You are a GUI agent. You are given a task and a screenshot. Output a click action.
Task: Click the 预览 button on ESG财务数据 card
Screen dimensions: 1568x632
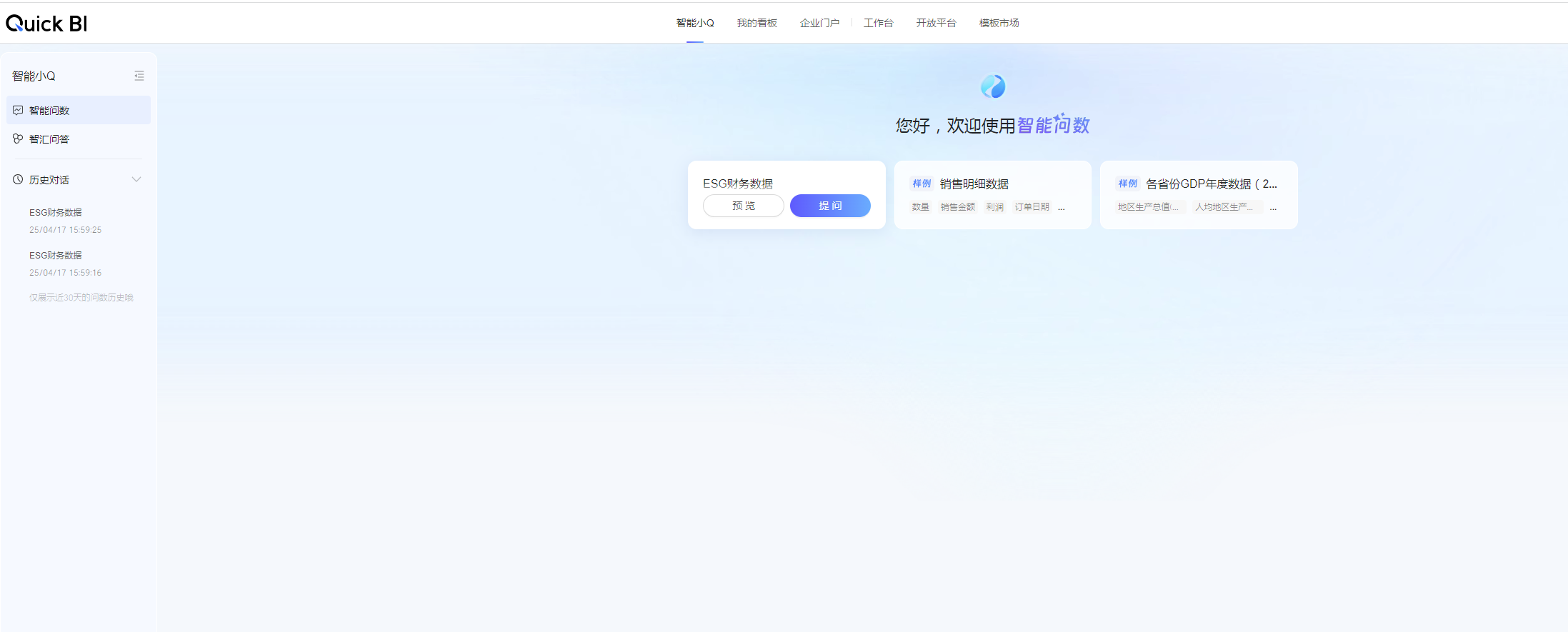tap(744, 206)
